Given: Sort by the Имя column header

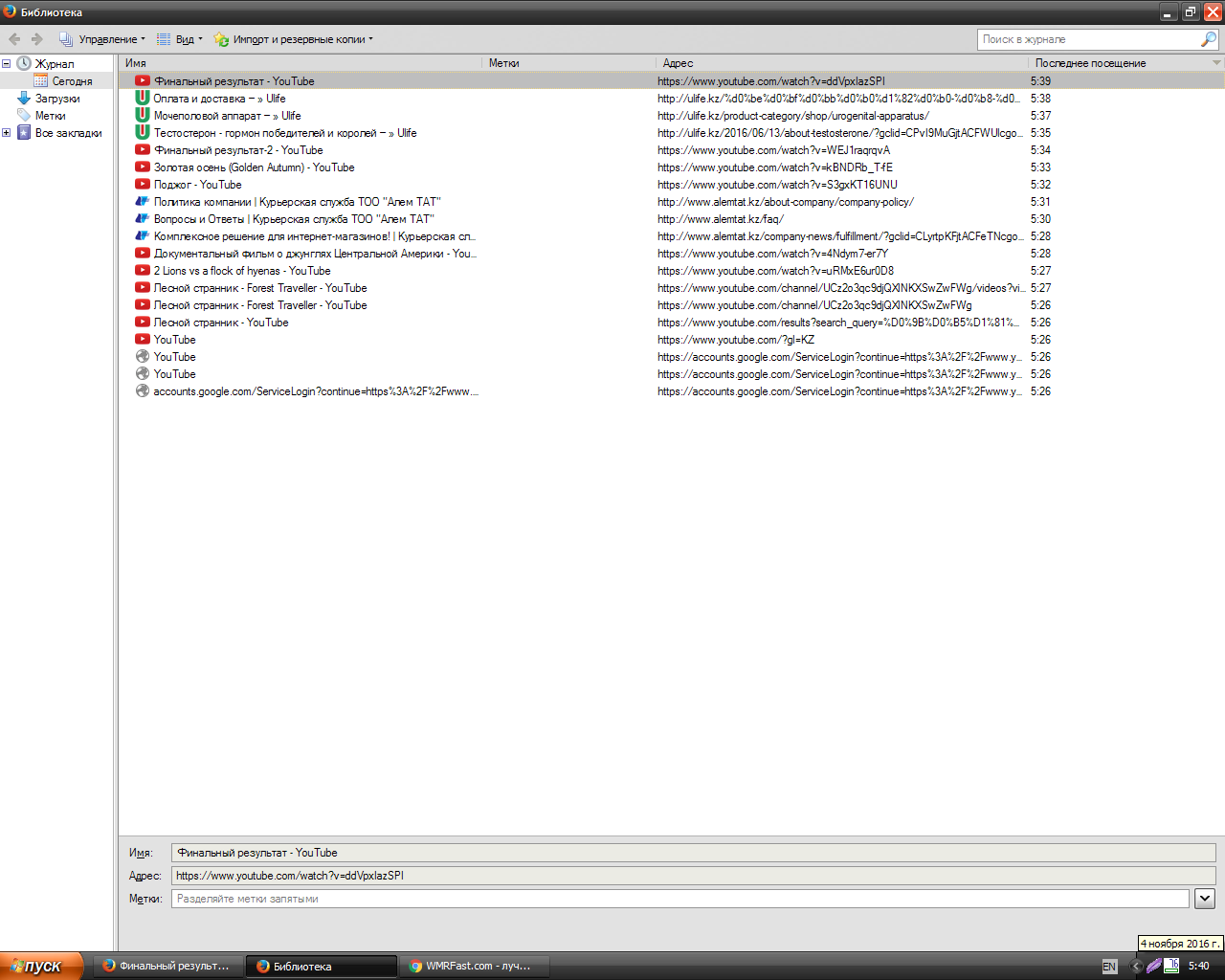Looking at the screenshot, I should 300,63.
